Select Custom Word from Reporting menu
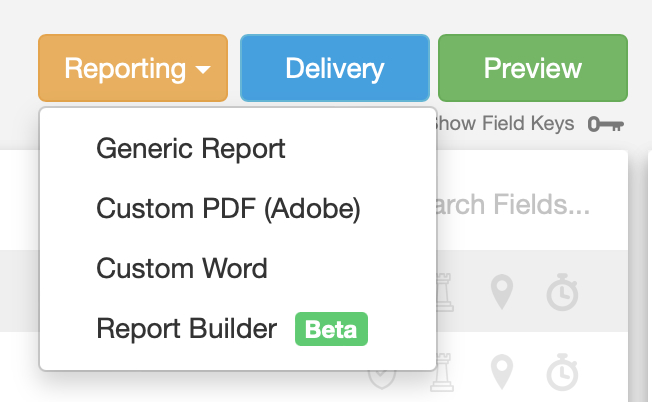The height and width of the screenshot is (402, 652). click(x=182, y=268)
